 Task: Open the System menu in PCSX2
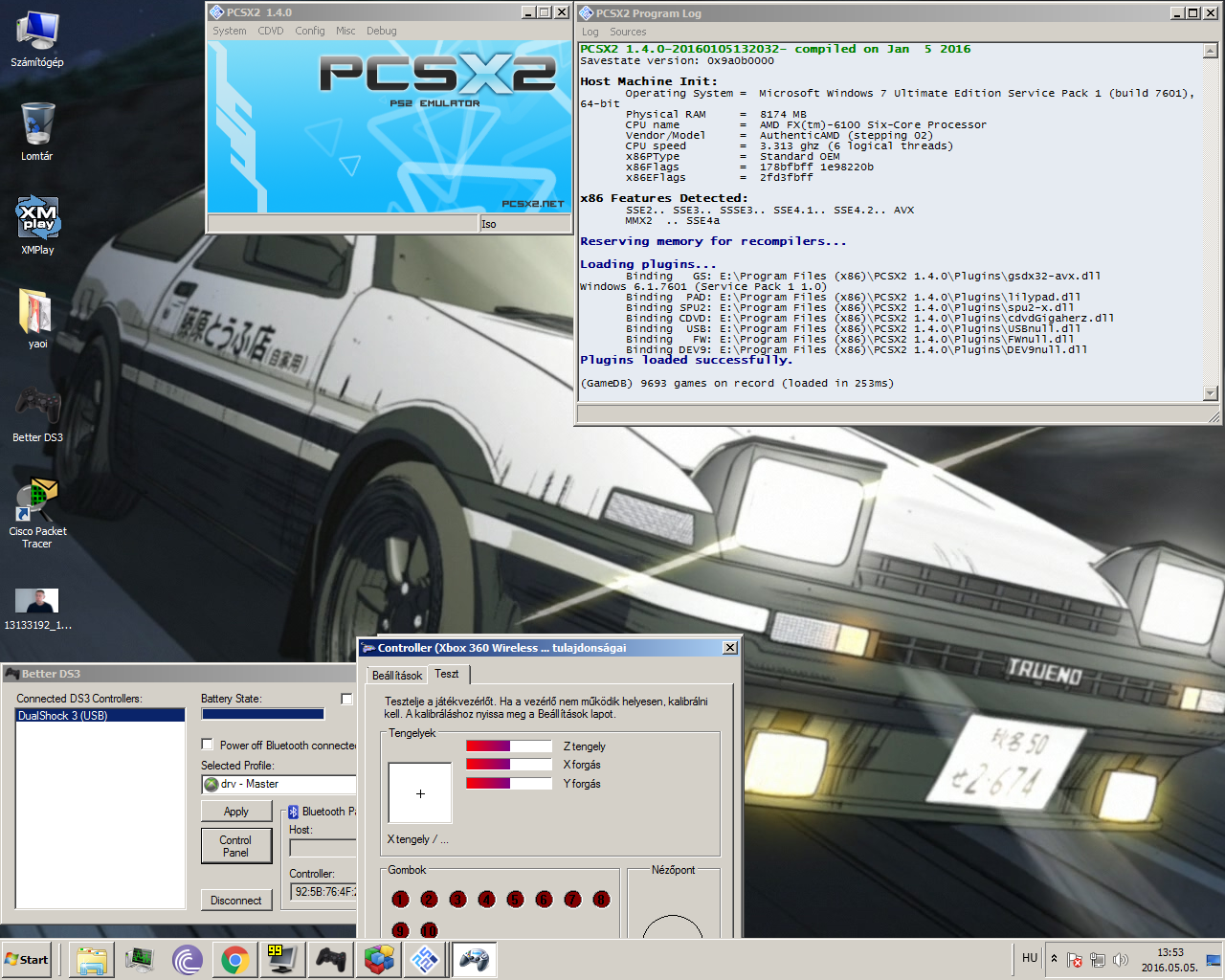pos(230,31)
